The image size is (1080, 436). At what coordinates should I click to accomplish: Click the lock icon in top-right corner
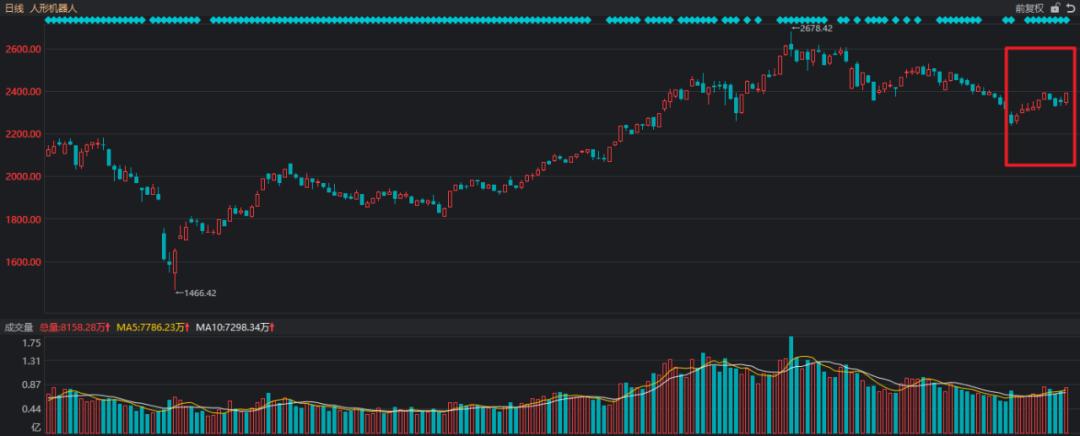(1054, 7)
